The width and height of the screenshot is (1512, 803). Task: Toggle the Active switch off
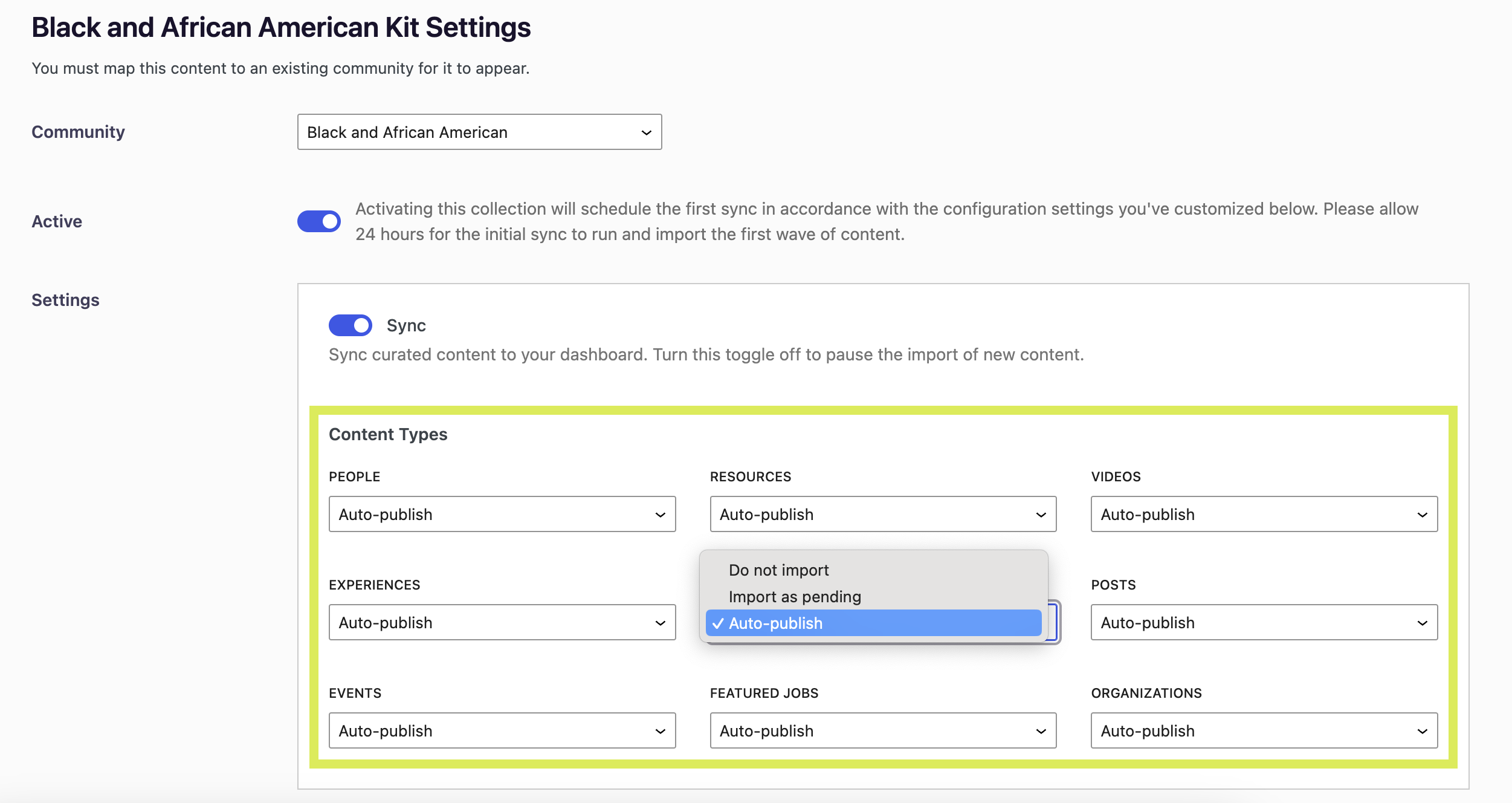coord(318,221)
